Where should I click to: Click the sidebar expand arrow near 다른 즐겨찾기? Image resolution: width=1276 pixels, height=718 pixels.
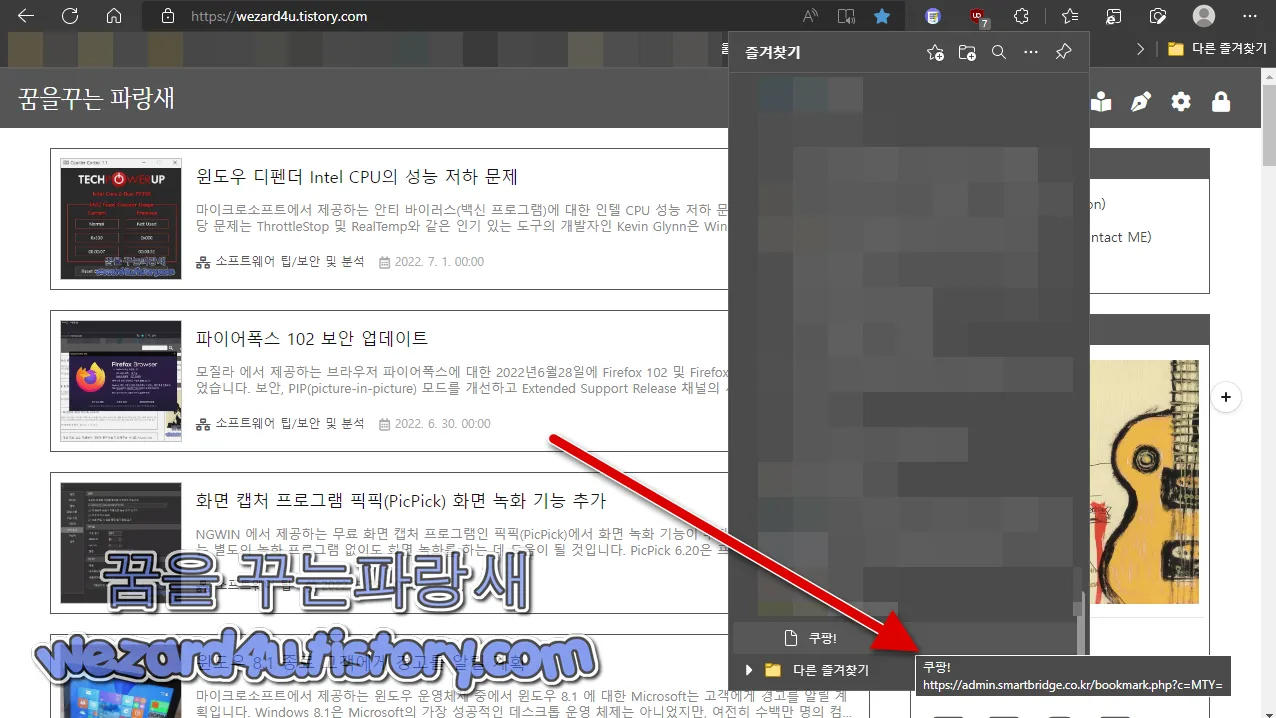tap(1141, 47)
